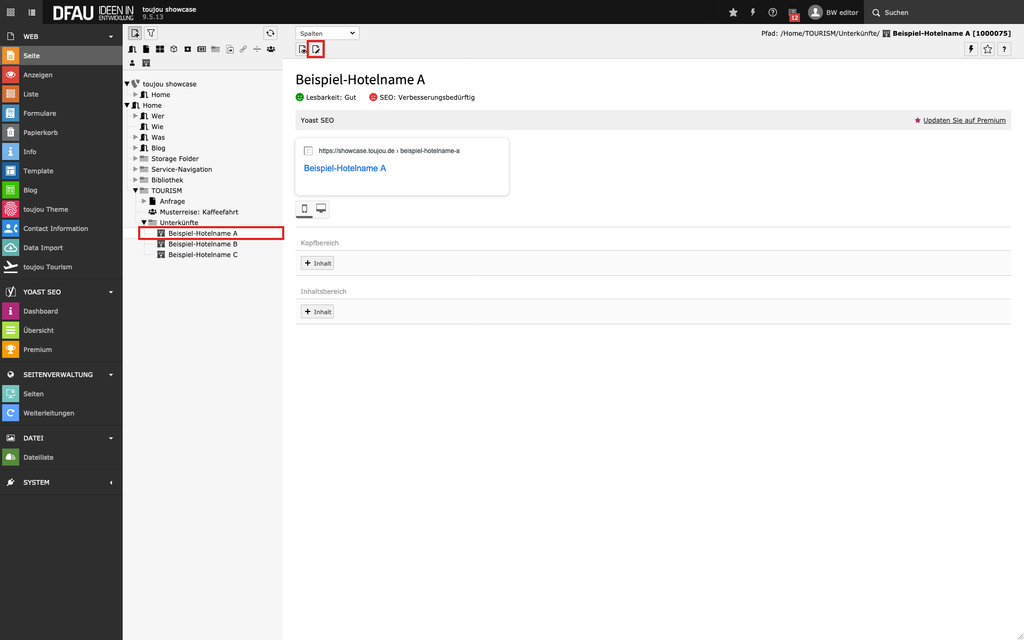1024x640 pixels.
Task: Switch to mobile preview in Yoast snippet
Action: coord(305,209)
